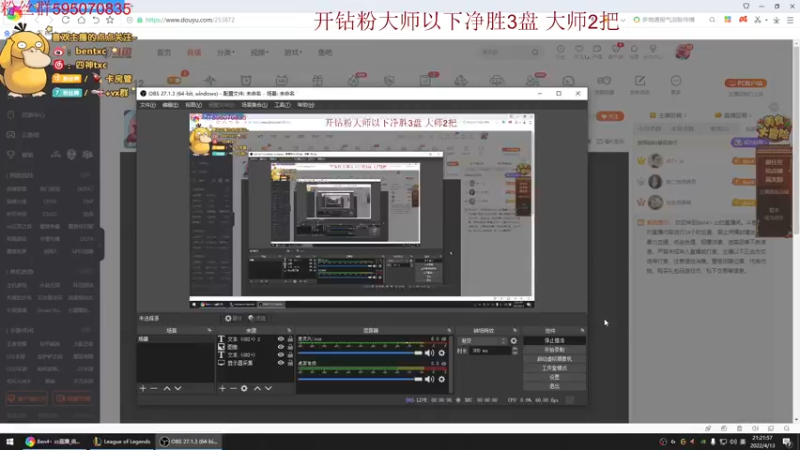The image size is (800, 450).
Task: Click the browser address bar URL
Action: point(190,20)
